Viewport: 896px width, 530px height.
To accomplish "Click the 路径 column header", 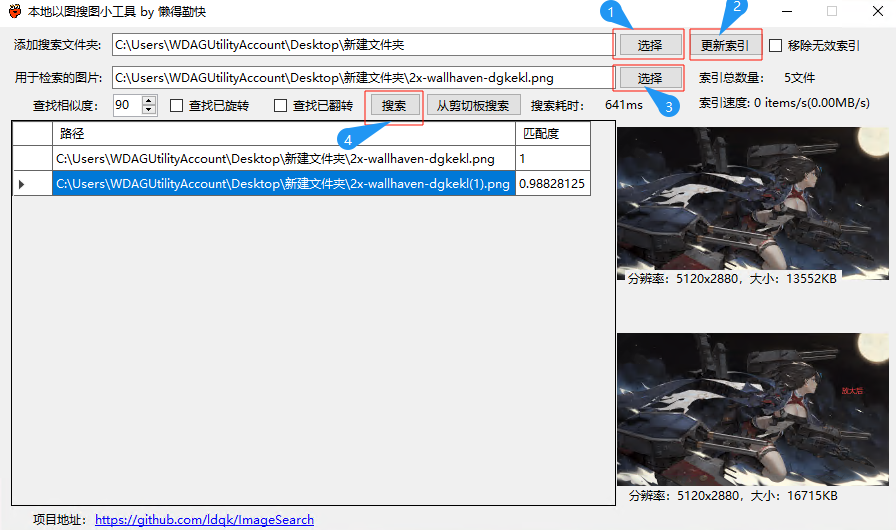I will (x=283, y=134).
